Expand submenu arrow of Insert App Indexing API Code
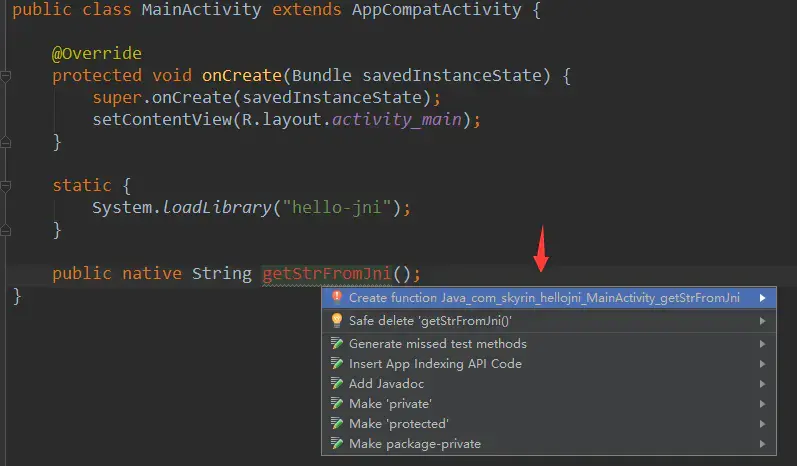 pyautogui.click(x=762, y=364)
